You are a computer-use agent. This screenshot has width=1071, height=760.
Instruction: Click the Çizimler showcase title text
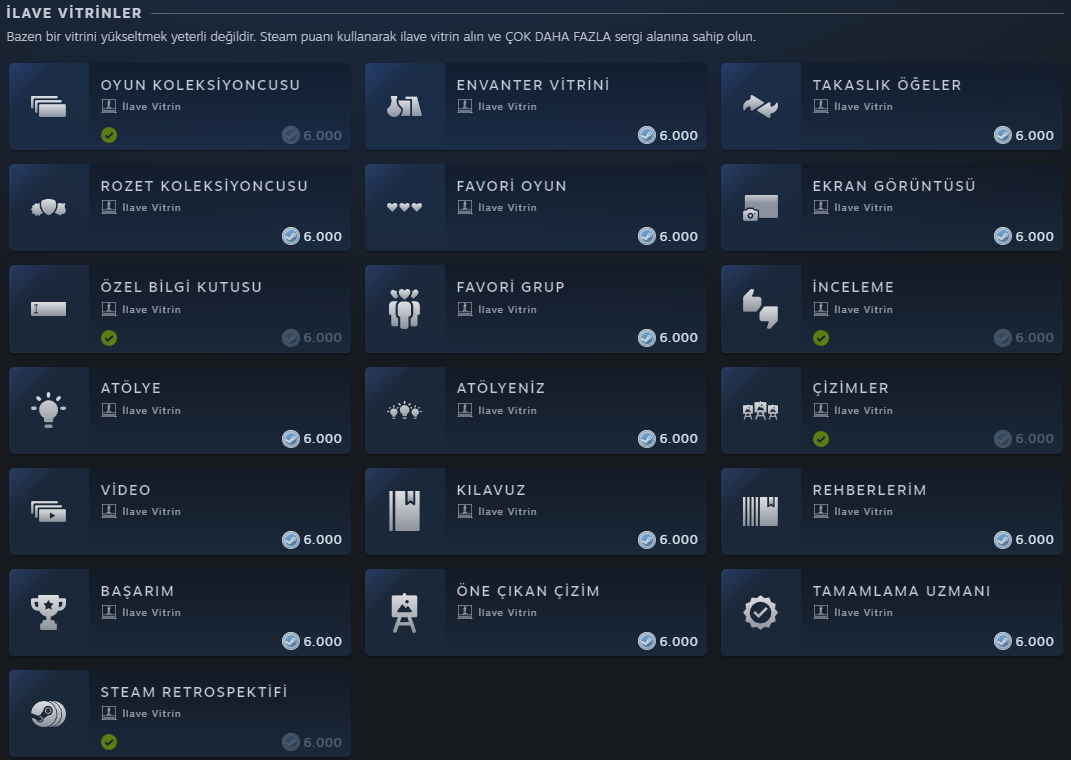850,388
